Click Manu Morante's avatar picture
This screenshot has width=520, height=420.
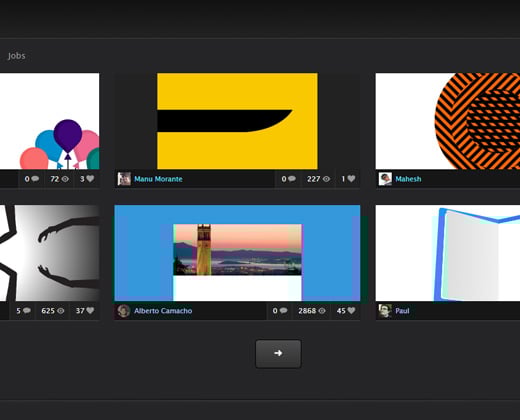[124, 179]
